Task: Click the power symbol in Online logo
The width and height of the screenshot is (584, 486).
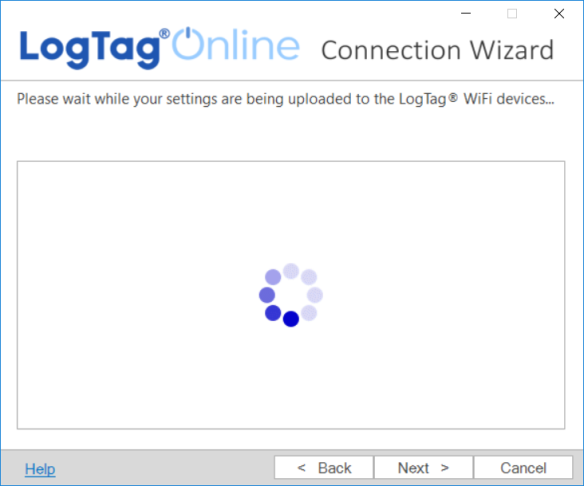Action: click(x=188, y=44)
